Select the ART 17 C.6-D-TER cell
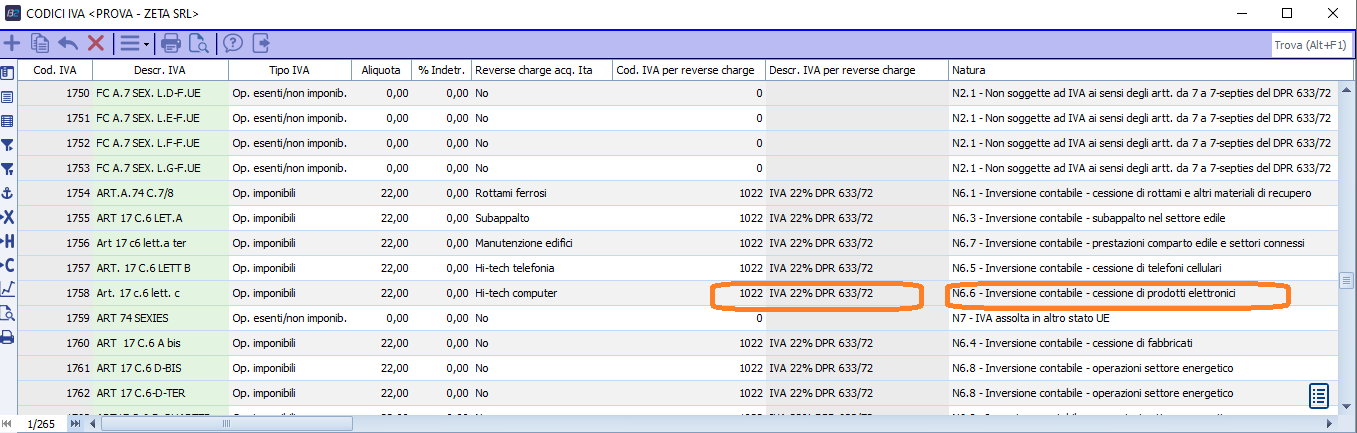The height and width of the screenshot is (433, 1357). [161, 394]
